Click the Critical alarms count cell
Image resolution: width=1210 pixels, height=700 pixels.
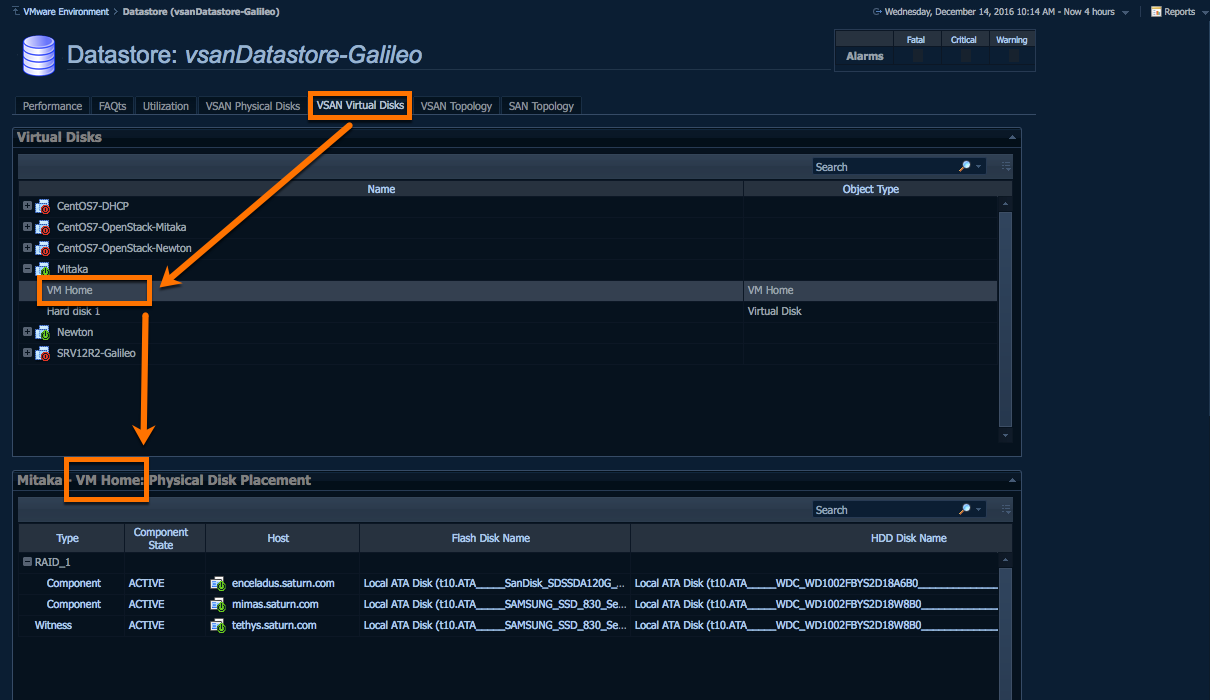(964, 57)
